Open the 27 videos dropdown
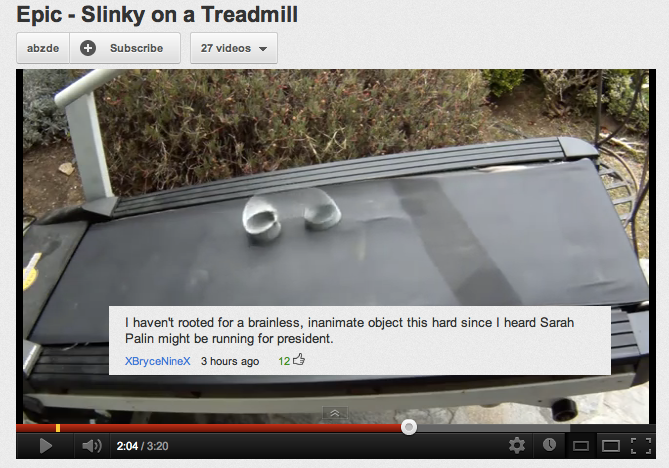 [234, 48]
